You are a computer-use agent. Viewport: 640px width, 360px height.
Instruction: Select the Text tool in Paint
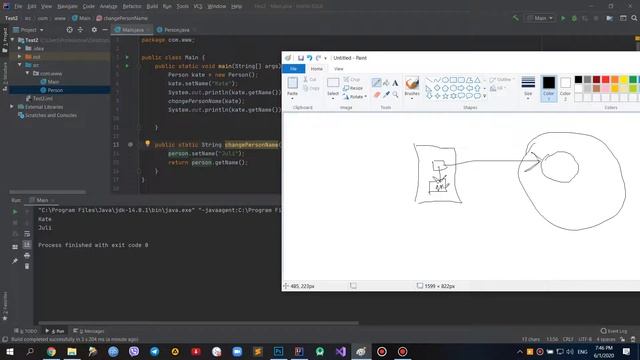(395, 83)
